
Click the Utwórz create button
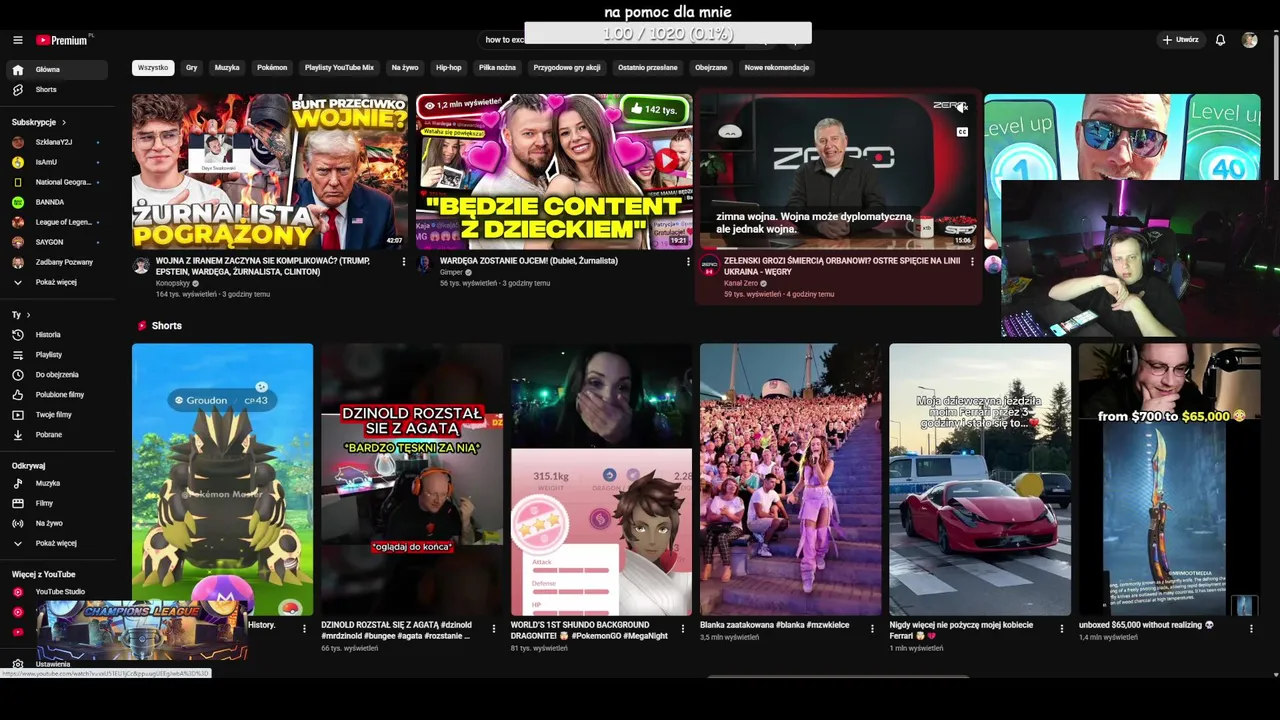[1180, 40]
